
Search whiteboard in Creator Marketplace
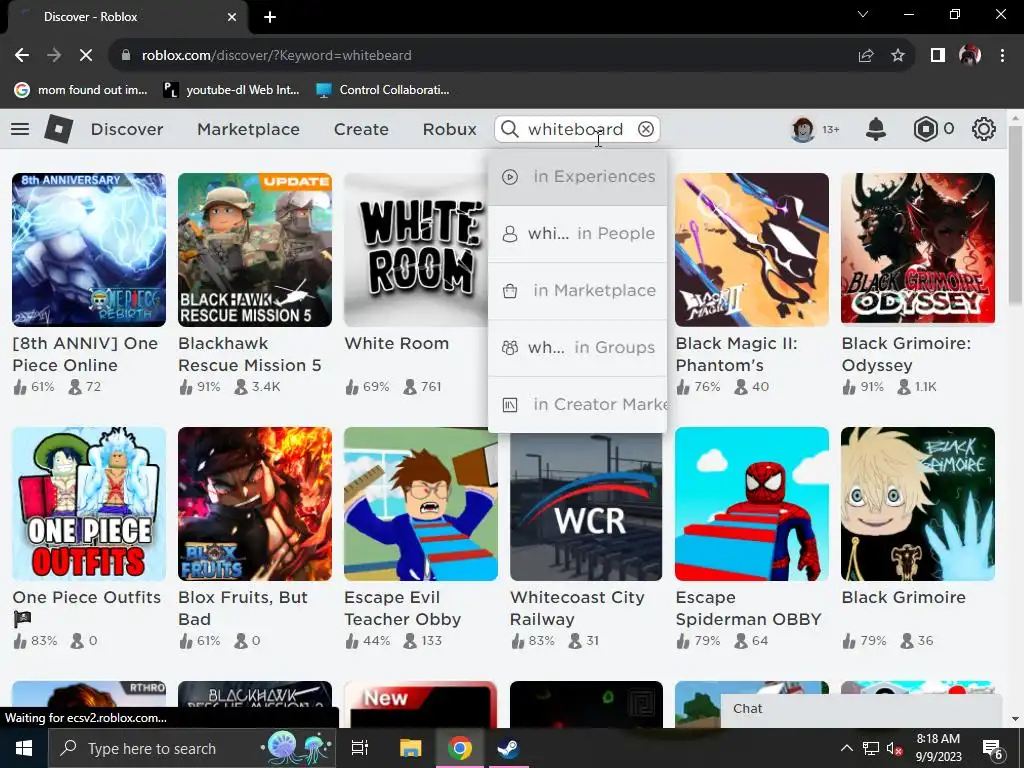577,405
